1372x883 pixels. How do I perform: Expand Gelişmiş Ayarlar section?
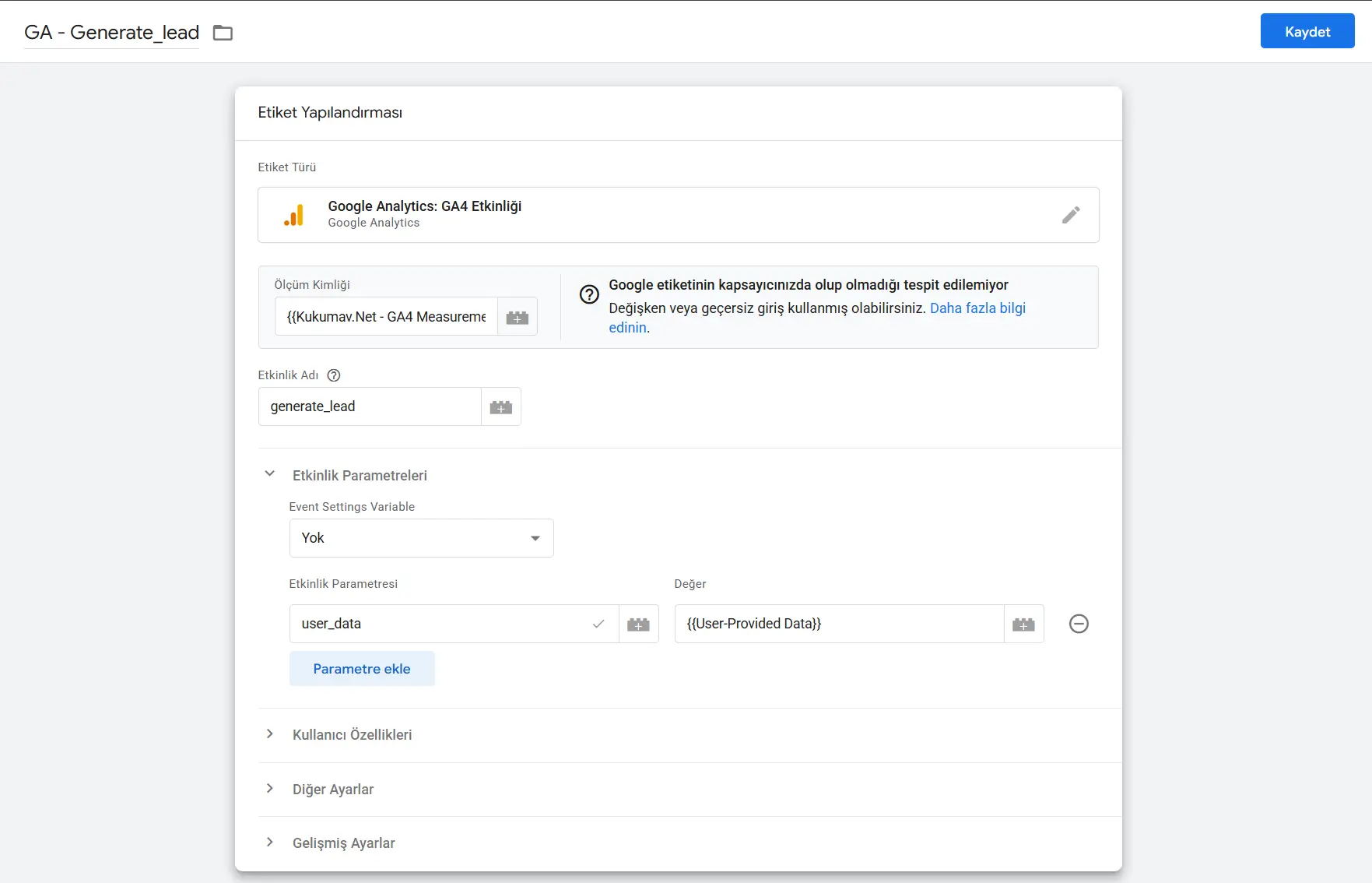pos(269,842)
